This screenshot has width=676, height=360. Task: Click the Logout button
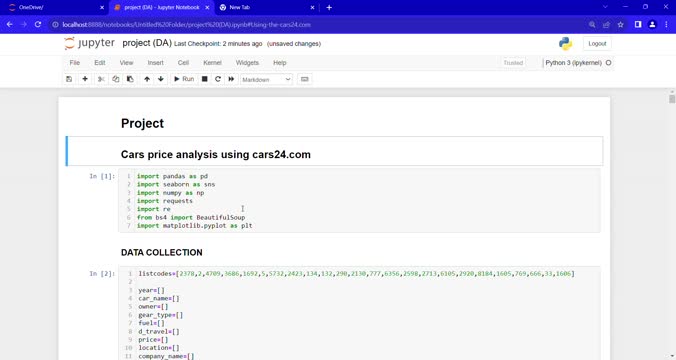coord(597,44)
